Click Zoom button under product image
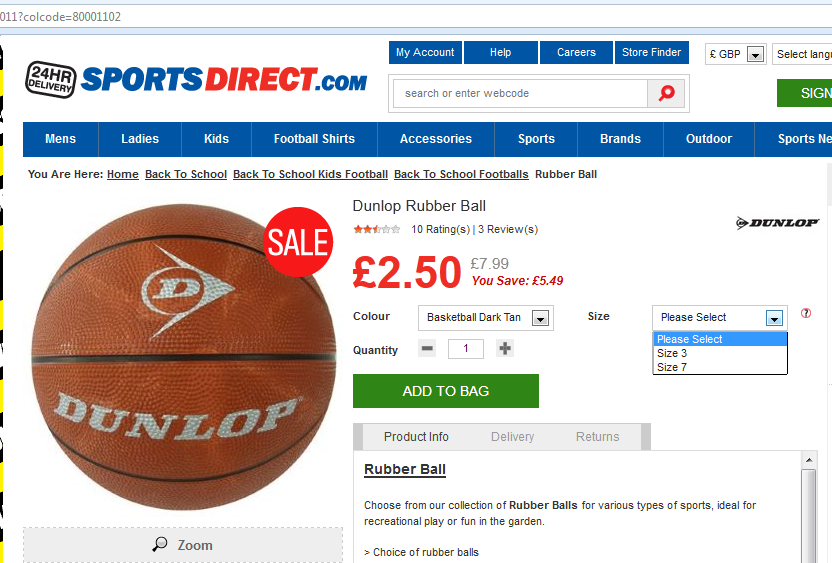The width and height of the screenshot is (832, 563). click(x=183, y=545)
